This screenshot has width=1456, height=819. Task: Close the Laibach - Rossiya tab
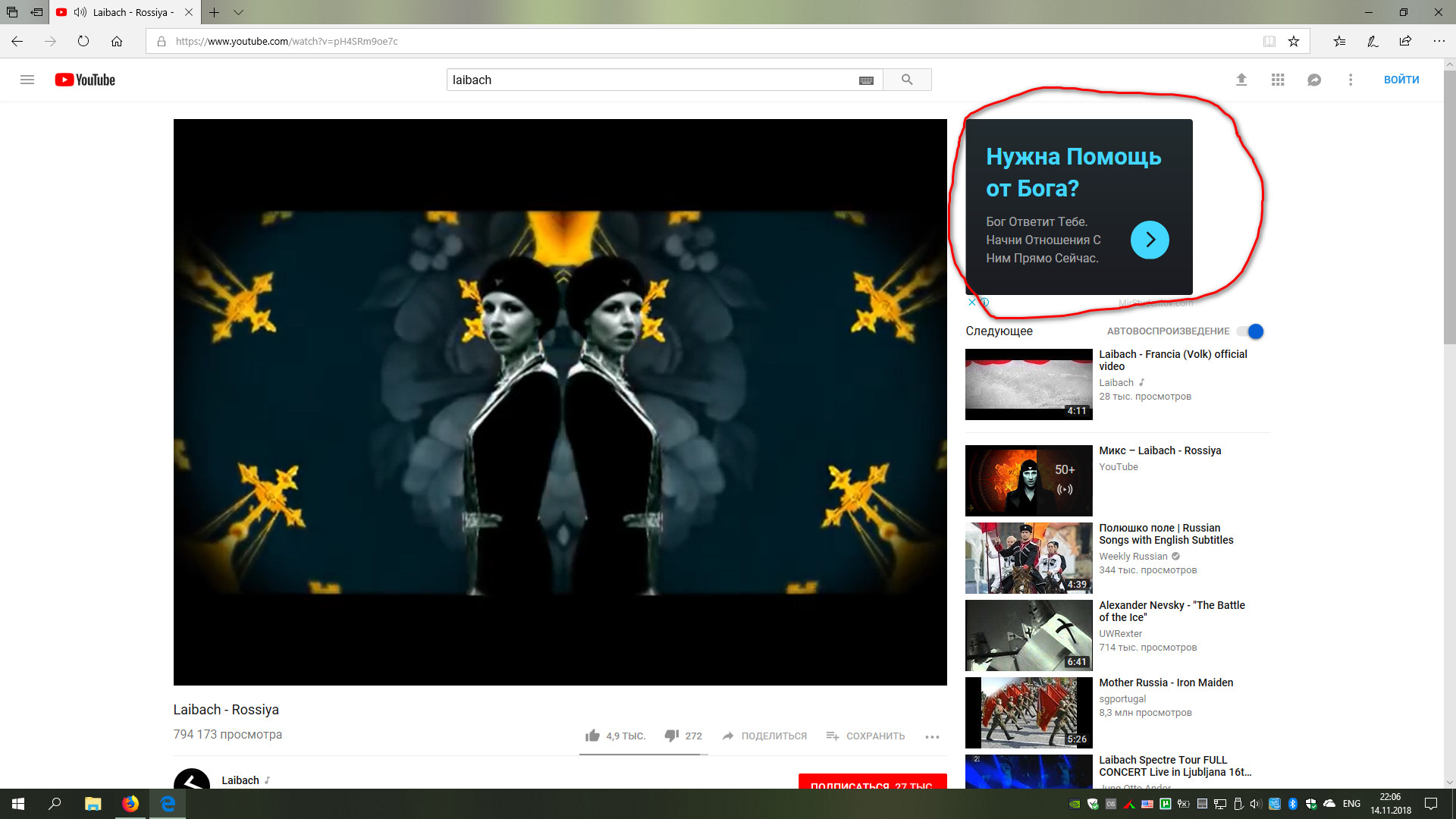[x=189, y=12]
